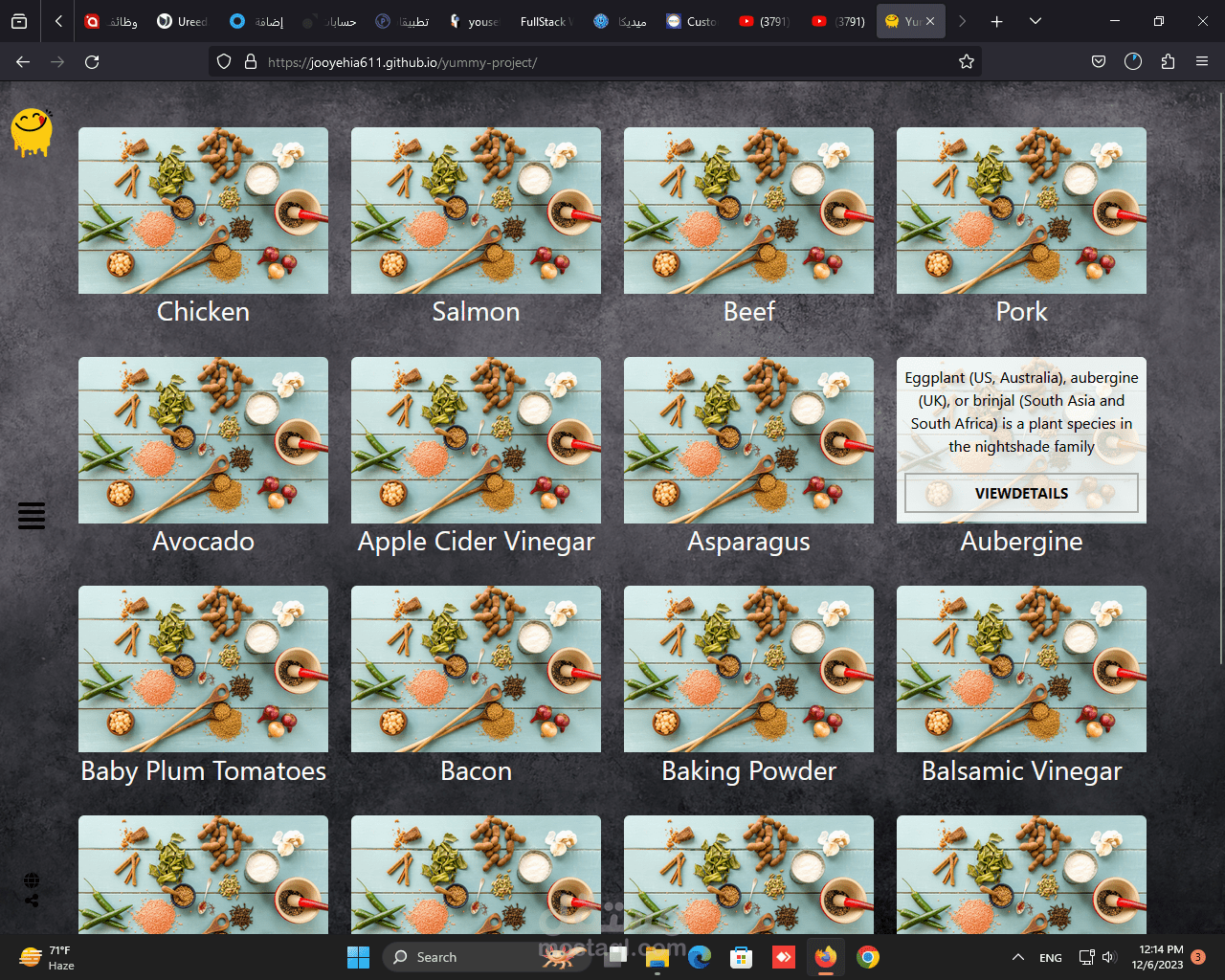Click the VIEWDETAILS button on Aubergine

click(x=1021, y=493)
